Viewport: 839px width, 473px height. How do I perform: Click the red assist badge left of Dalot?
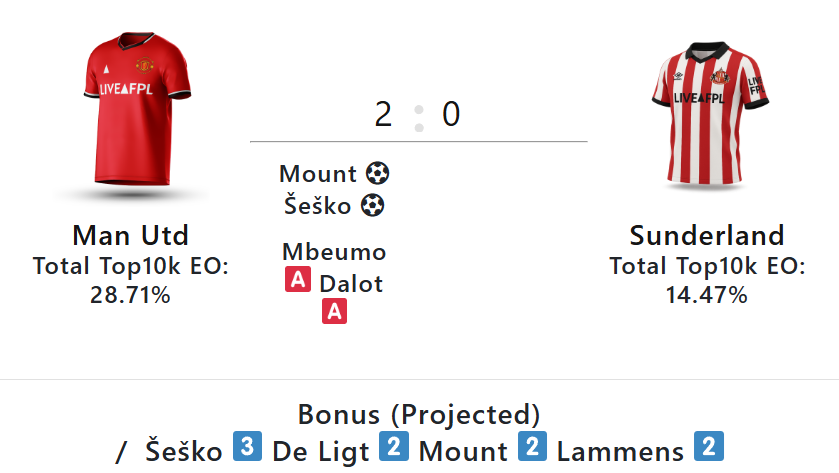coord(297,281)
